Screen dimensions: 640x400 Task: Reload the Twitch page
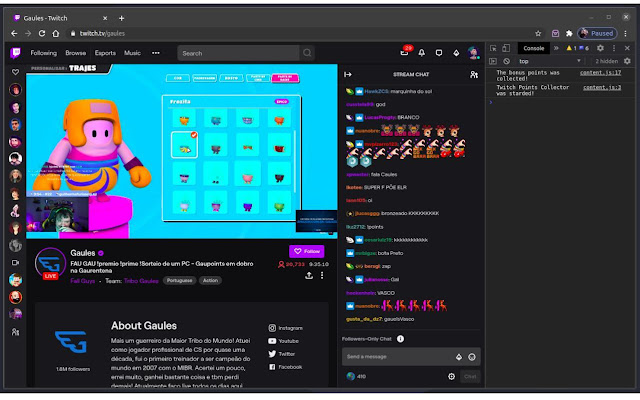[x=42, y=33]
